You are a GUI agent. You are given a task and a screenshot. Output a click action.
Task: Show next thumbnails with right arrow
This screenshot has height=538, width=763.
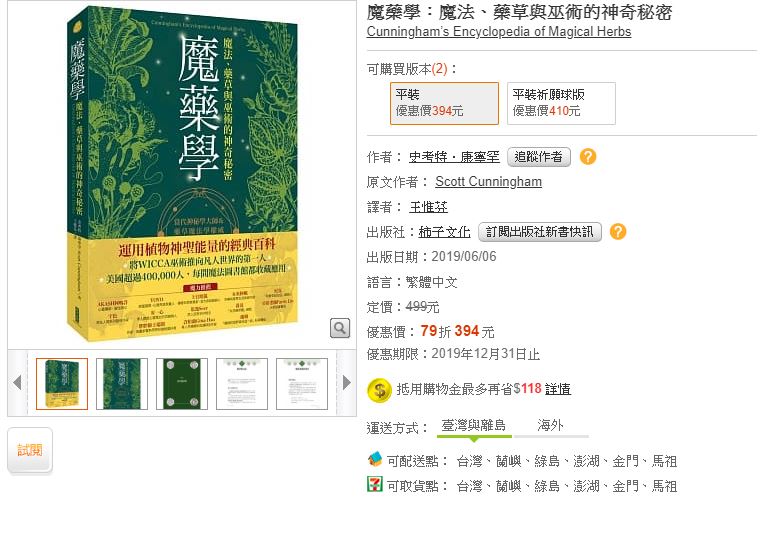click(x=346, y=383)
